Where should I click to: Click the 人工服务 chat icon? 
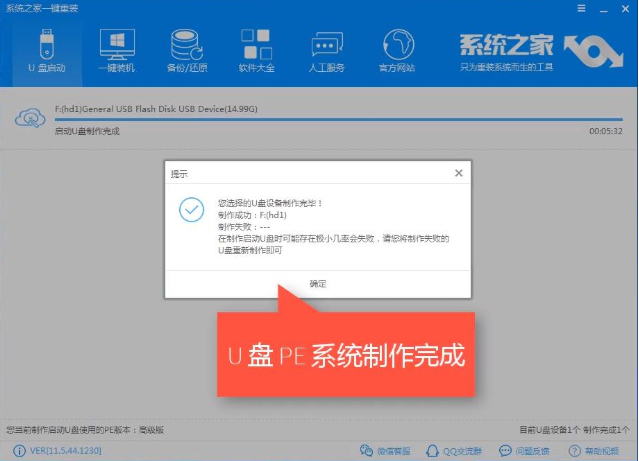tap(326, 50)
